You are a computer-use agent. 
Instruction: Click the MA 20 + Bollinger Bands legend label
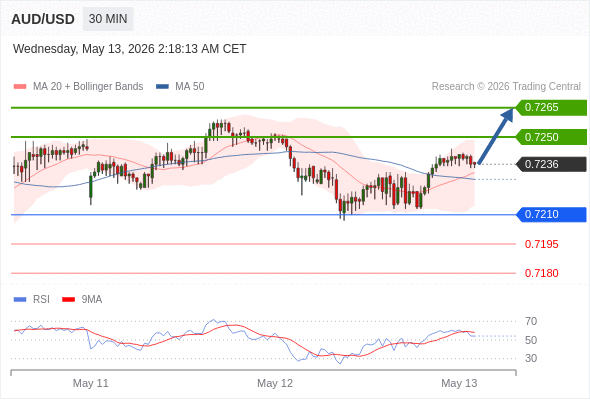[88, 87]
